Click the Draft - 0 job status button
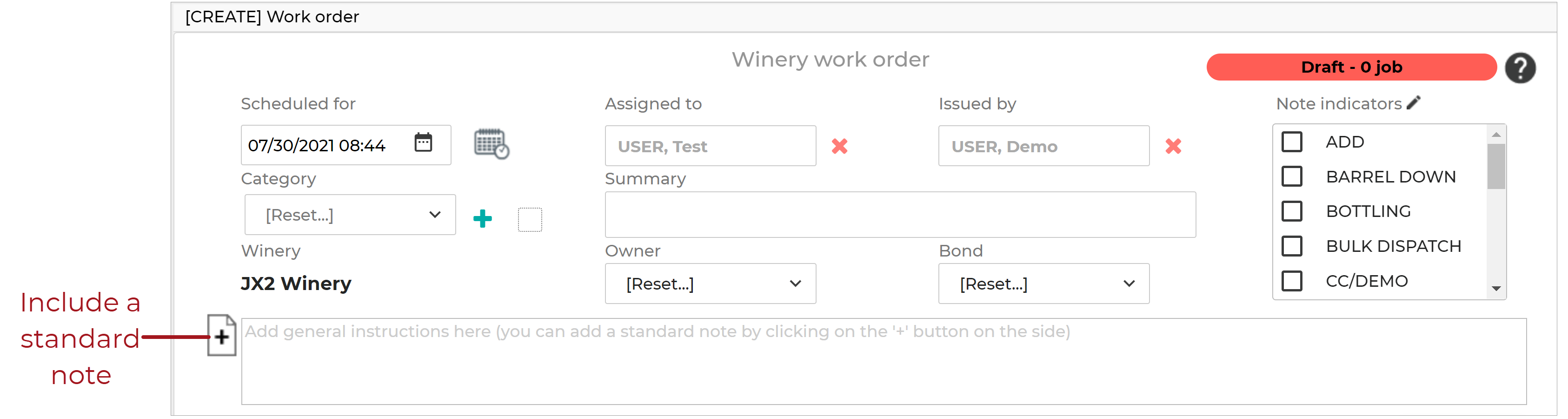 coord(1351,67)
